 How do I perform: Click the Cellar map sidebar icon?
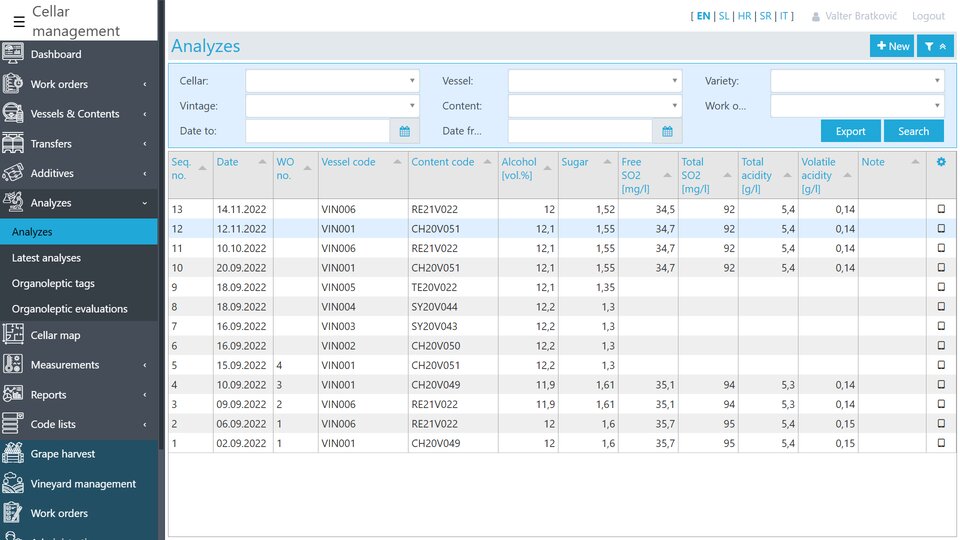pyautogui.click(x=13, y=335)
